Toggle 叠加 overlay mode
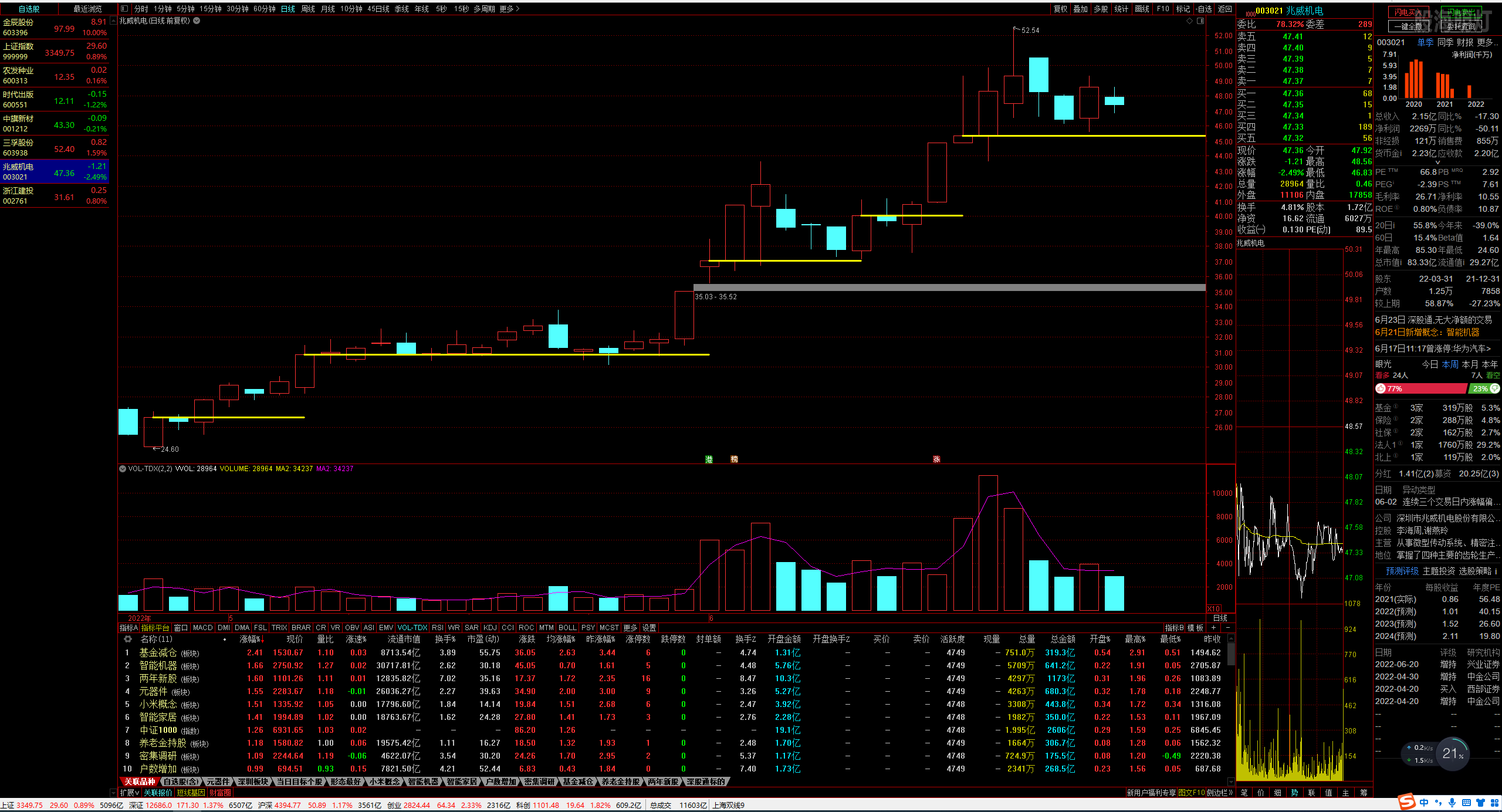 coord(1081,9)
